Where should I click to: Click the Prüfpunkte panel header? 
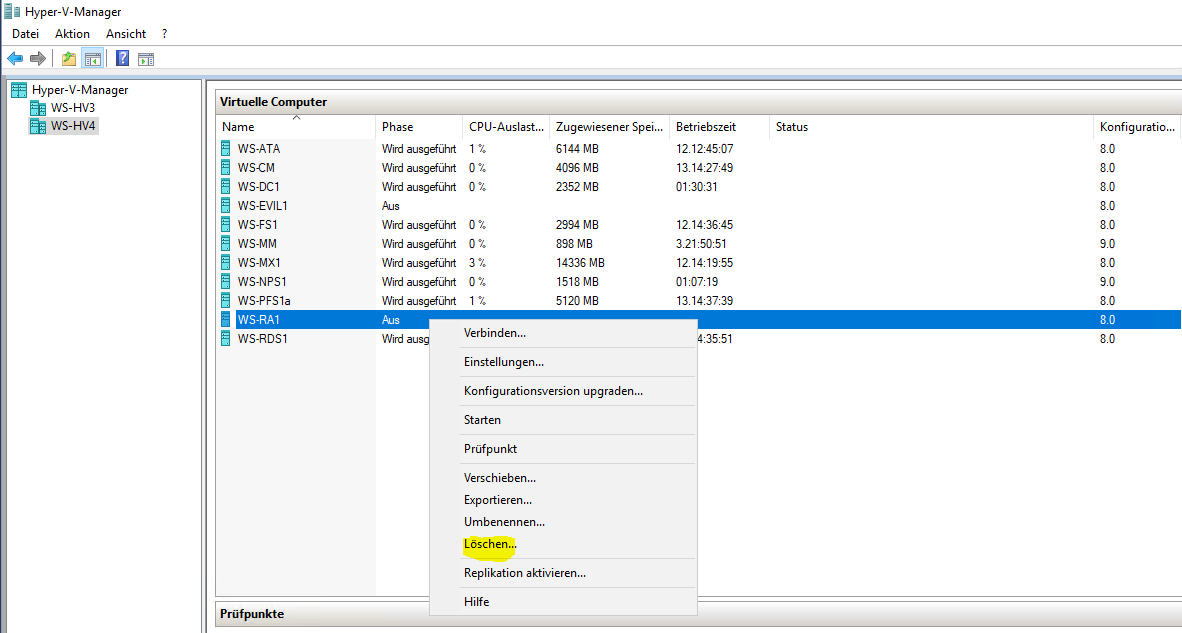pyautogui.click(x=698, y=614)
